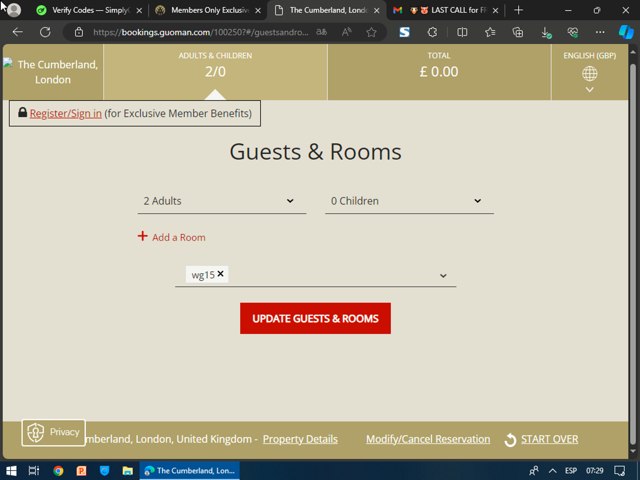The image size is (640, 480).
Task: Open the Privacy settings button
Action: coord(53,432)
